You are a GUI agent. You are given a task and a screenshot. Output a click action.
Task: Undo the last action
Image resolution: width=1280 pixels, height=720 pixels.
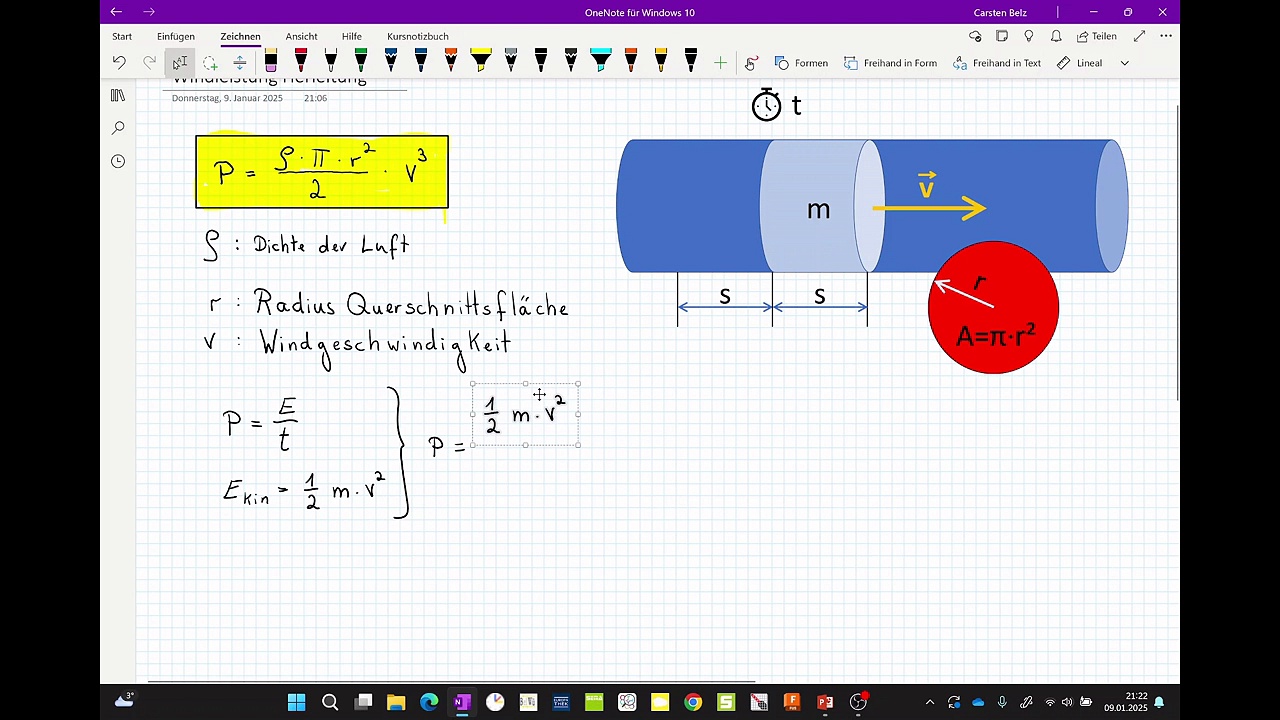119,63
